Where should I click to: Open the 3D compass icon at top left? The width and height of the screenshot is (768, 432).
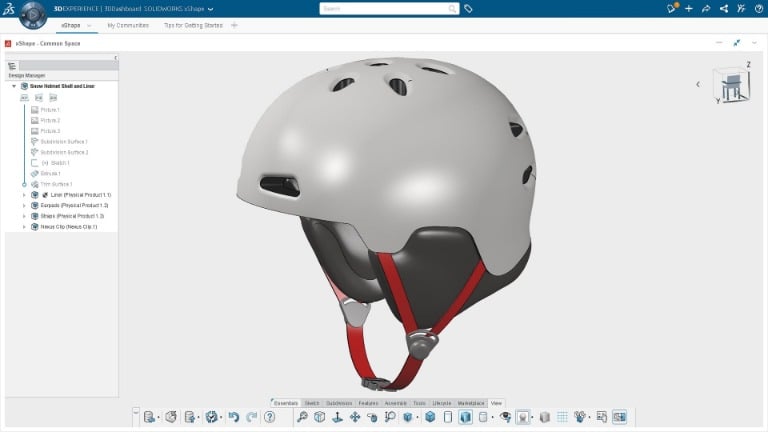pyautogui.click(x=33, y=15)
